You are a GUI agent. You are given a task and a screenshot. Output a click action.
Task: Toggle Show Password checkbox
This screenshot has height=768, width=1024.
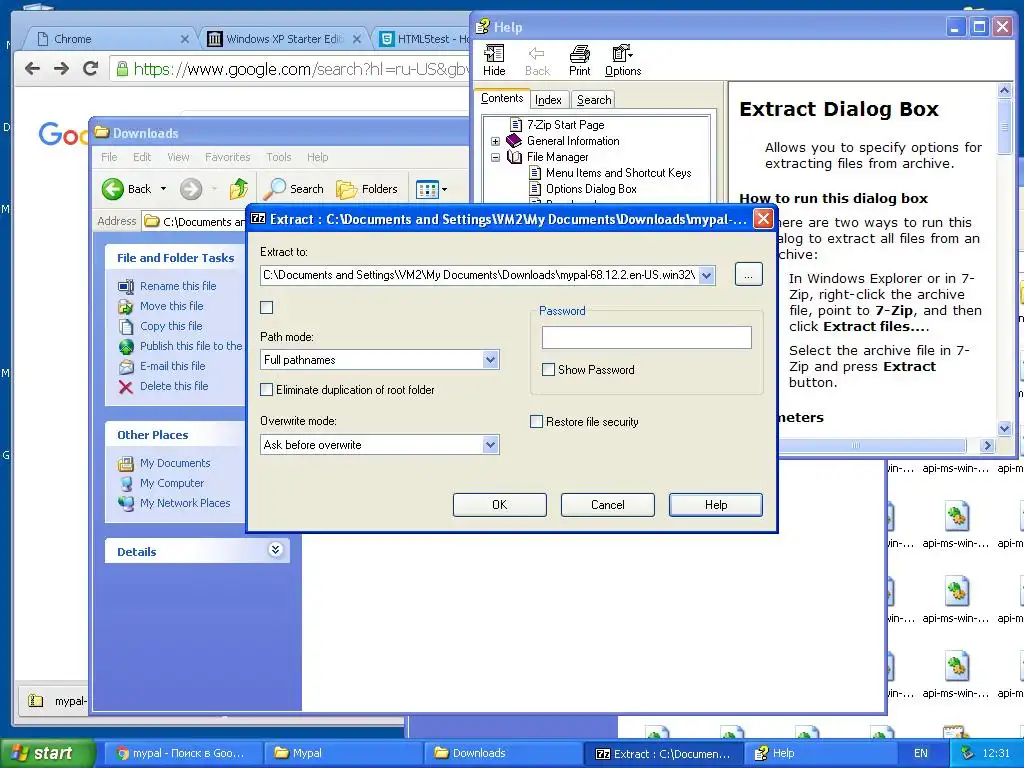tap(549, 370)
